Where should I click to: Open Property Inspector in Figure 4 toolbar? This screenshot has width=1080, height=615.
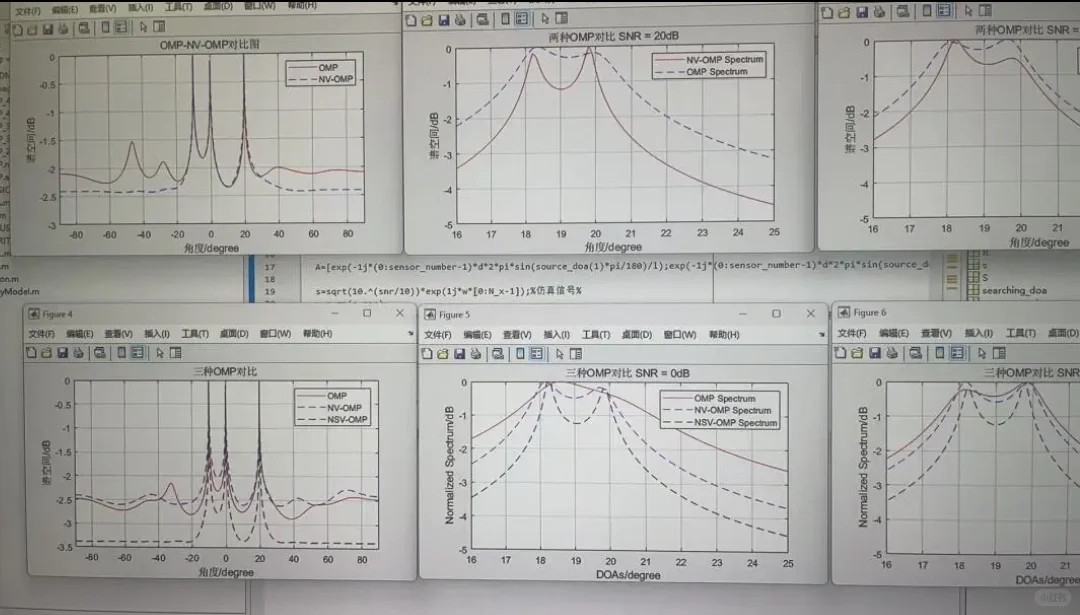(176, 353)
